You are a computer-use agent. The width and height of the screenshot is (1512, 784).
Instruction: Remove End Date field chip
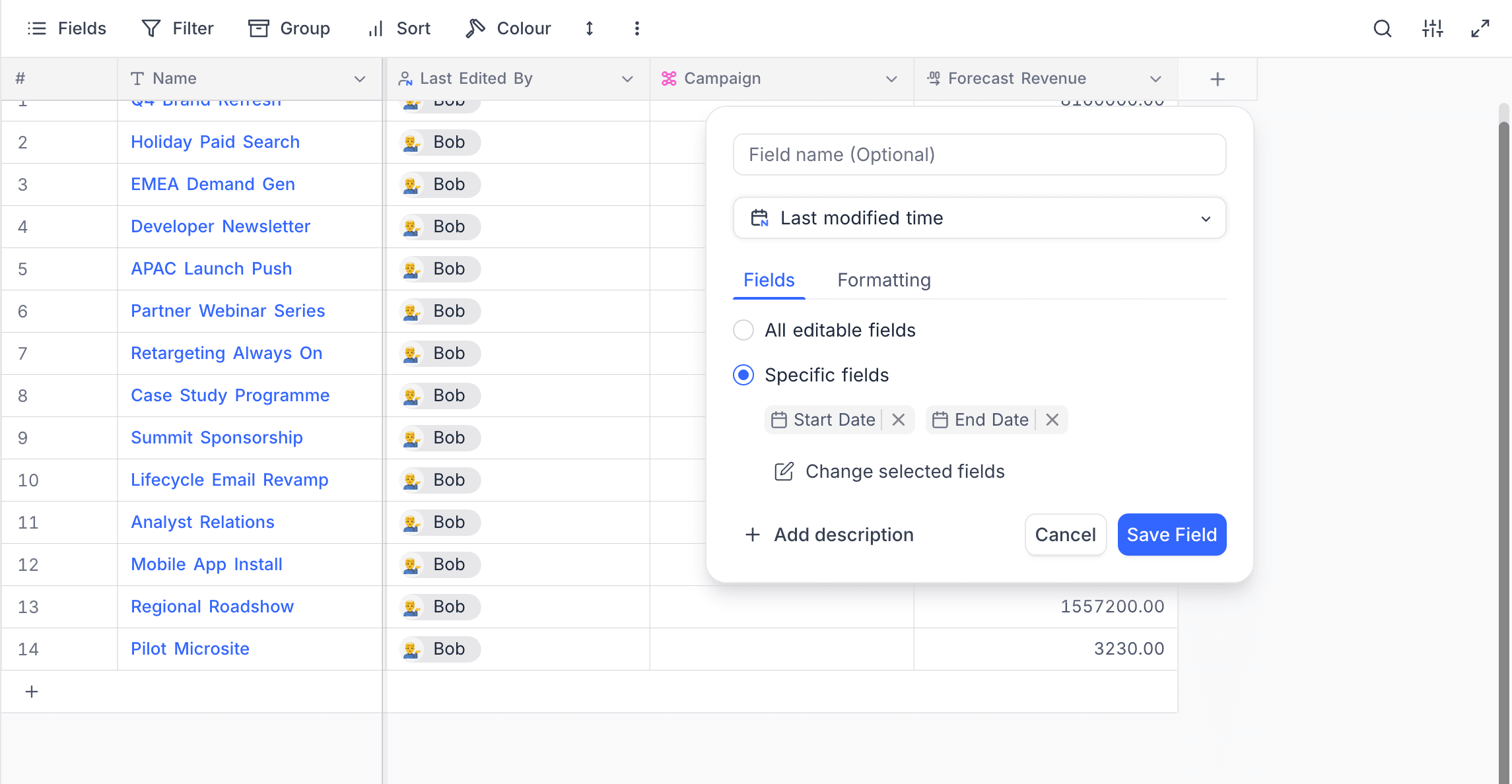(1052, 420)
